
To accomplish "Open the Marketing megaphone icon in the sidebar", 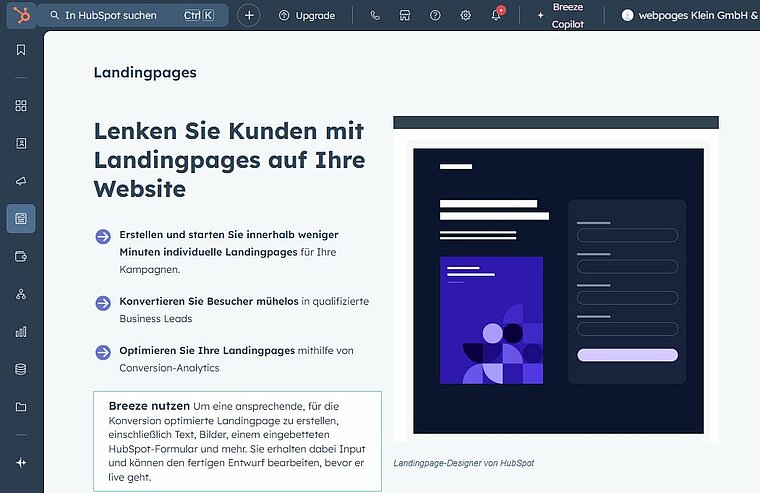I will coord(21,181).
